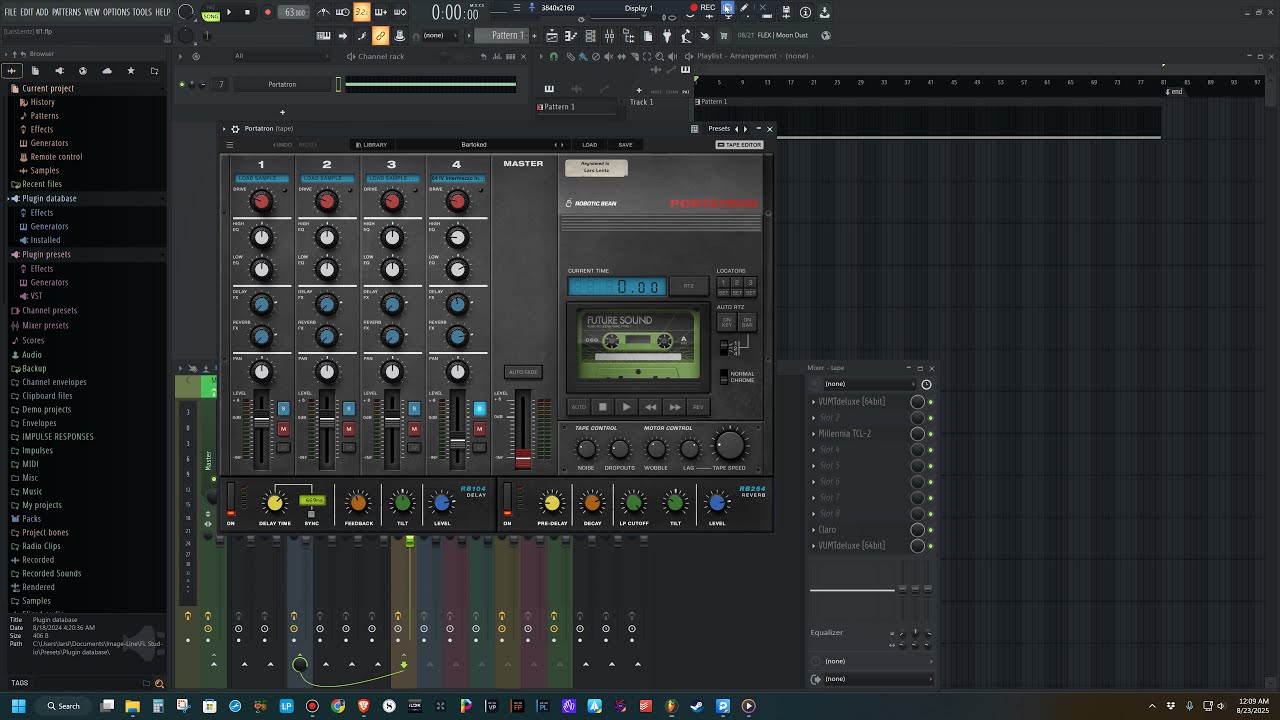Click the tape play button in Portatron
This screenshot has width=1280, height=720.
point(627,407)
